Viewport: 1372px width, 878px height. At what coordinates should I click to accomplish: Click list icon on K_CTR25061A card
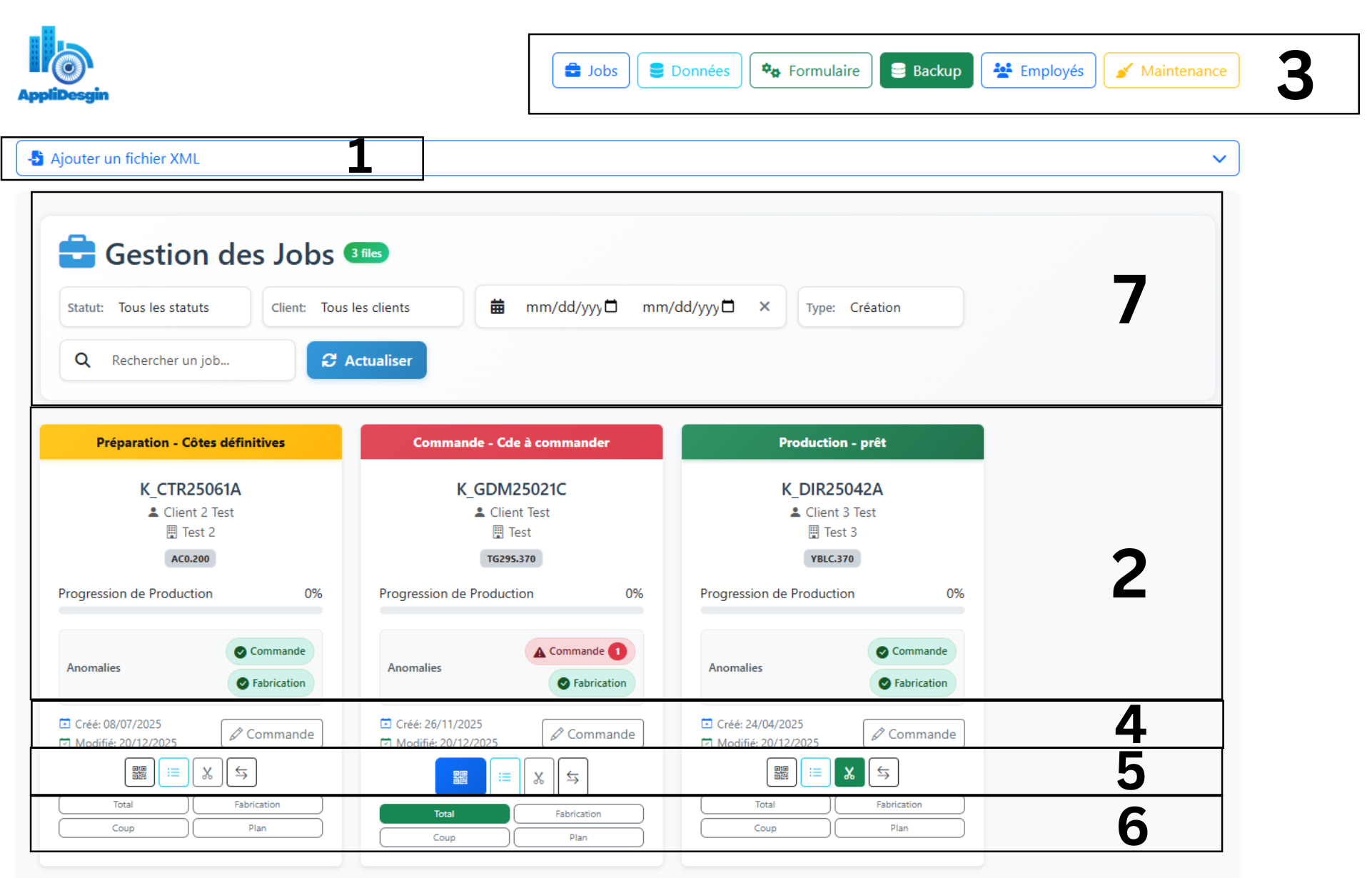(173, 772)
